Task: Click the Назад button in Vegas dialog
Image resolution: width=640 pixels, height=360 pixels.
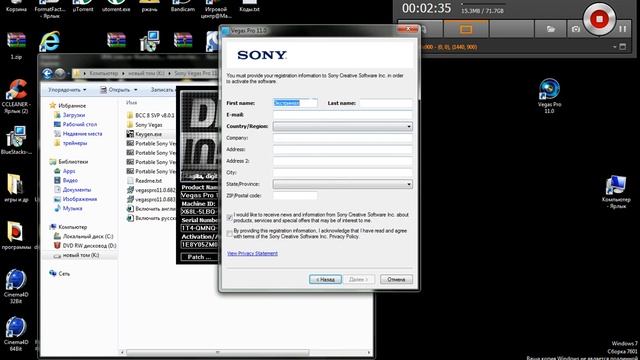Action: 325,279
